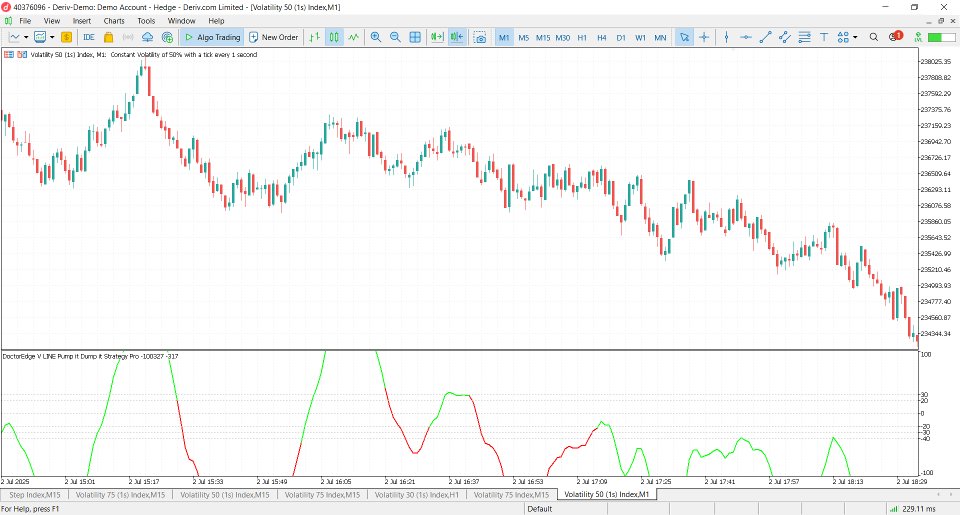Viewport: 960px width, 515px height.
Task: Draw a vertical line tool
Action: click(x=726, y=37)
